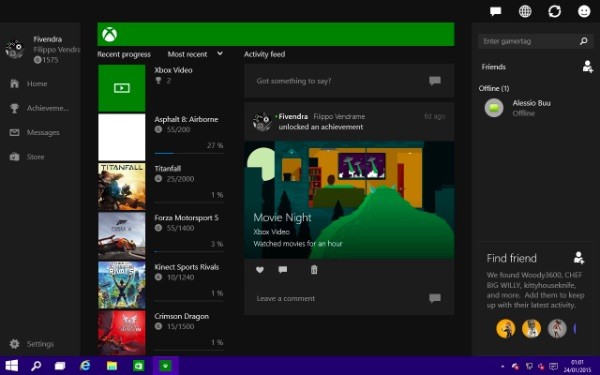Open Asphalt 8: Airborne title
Image resolution: width=600 pixels, height=375 pixels.
[186, 119]
